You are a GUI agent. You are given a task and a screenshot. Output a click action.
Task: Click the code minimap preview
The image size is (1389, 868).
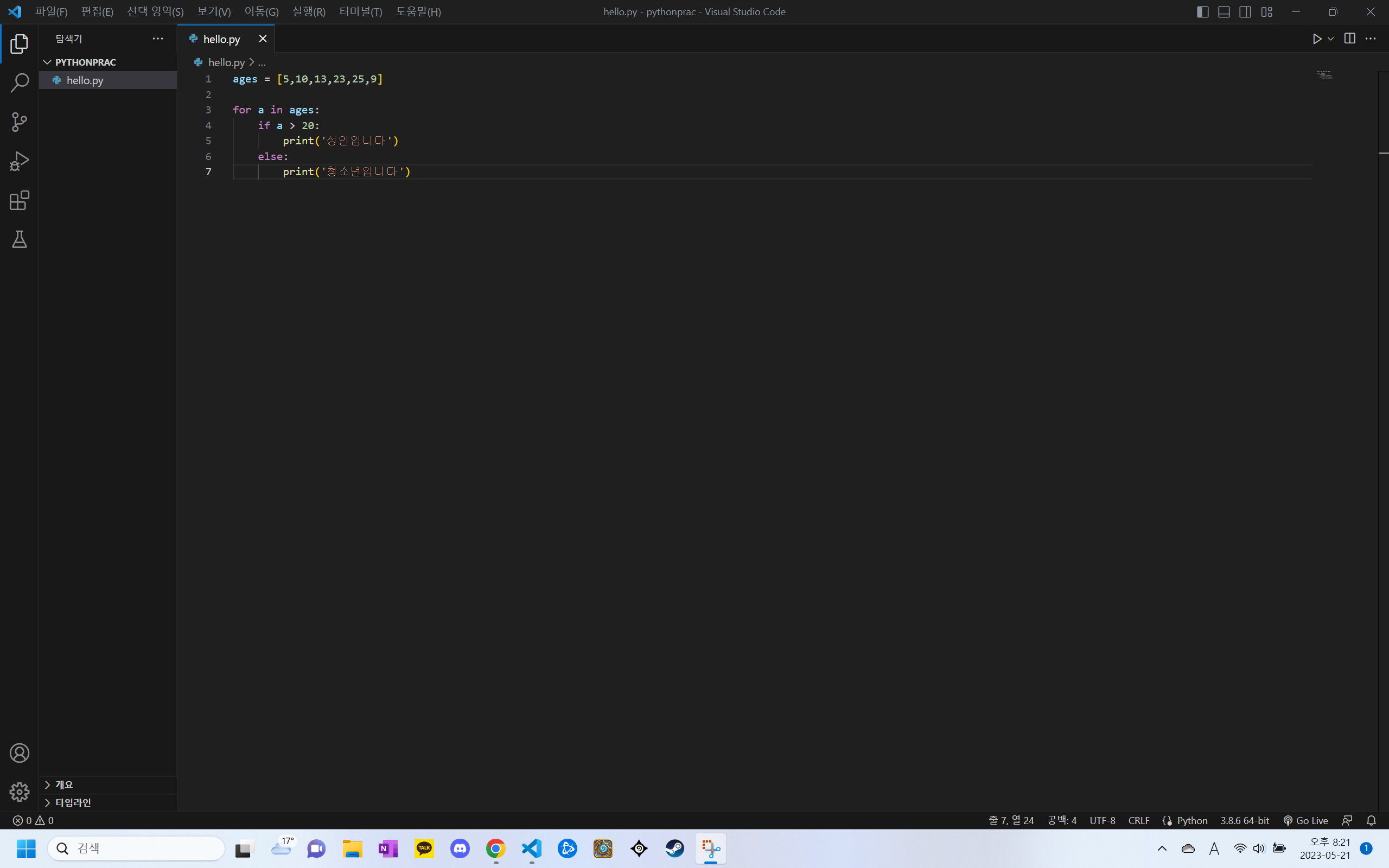[1325, 75]
